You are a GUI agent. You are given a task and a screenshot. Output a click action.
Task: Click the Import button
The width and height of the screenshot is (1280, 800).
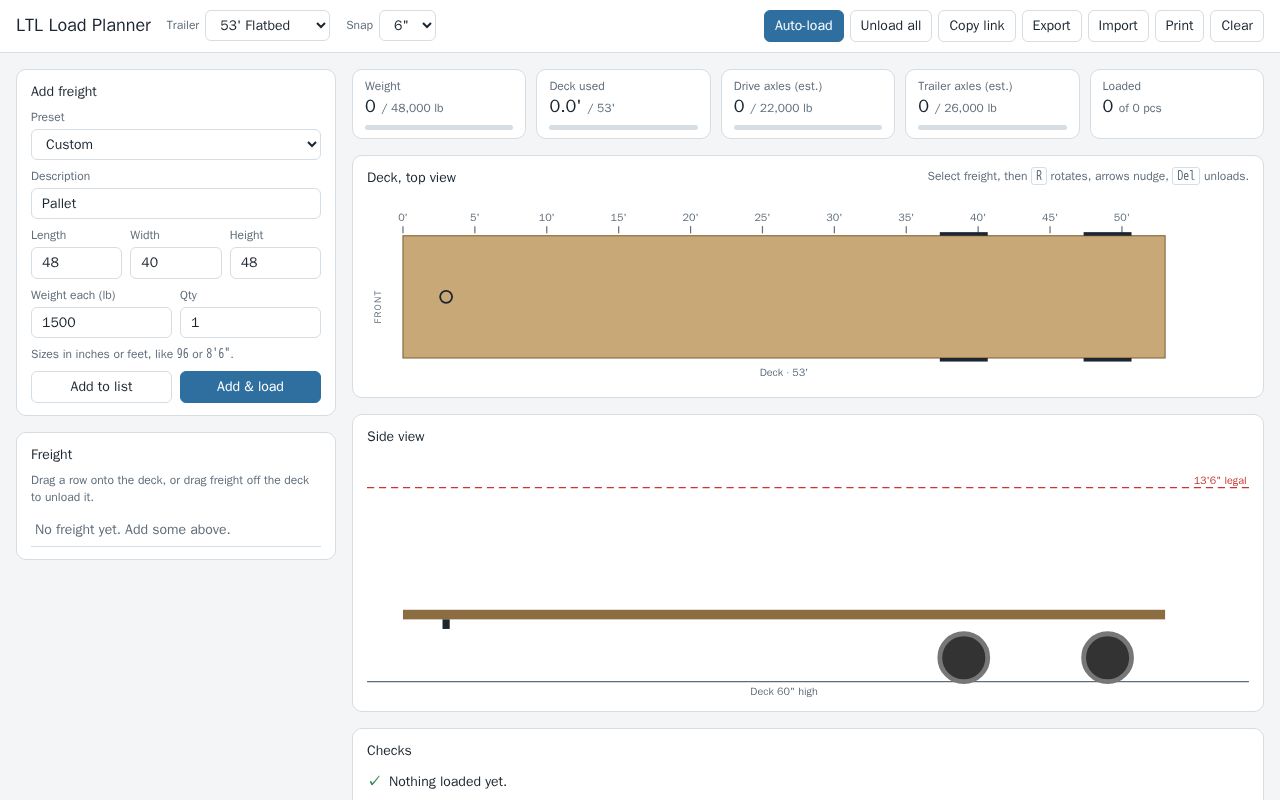point(1118,26)
